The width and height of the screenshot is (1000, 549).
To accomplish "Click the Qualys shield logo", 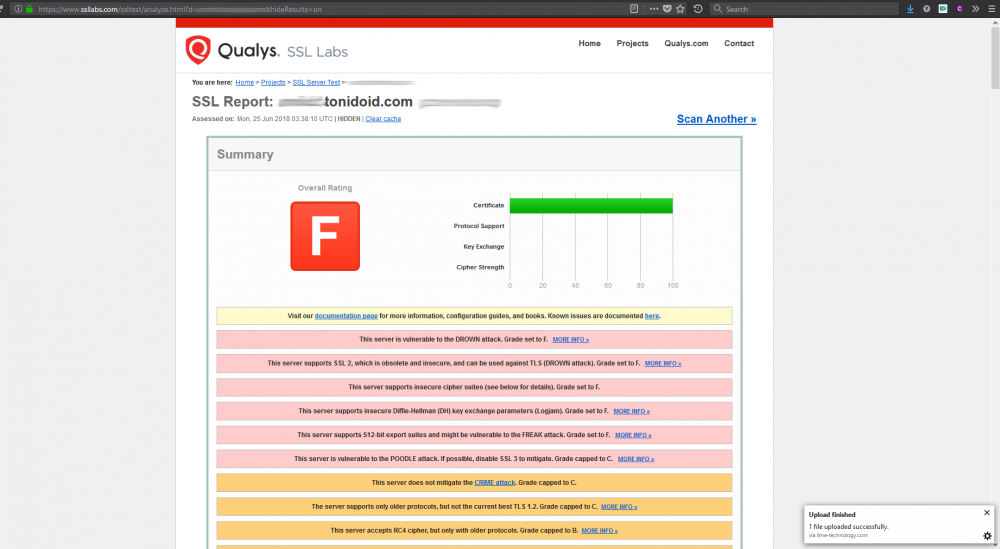I will pyautogui.click(x=198, y=50).
